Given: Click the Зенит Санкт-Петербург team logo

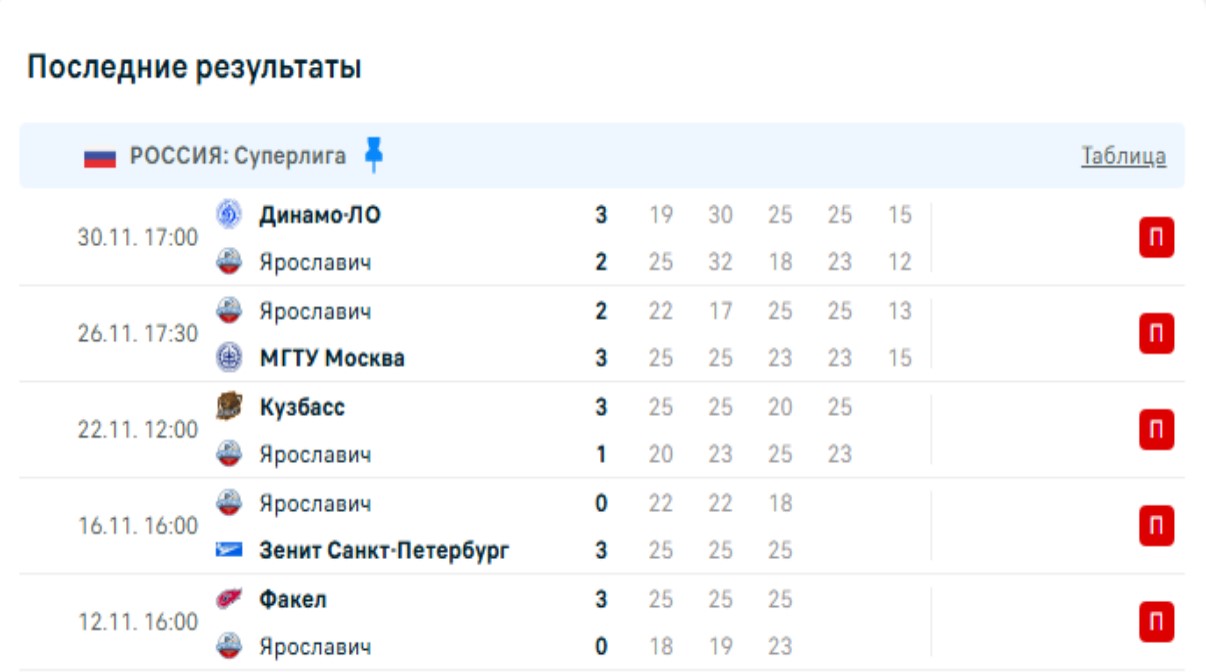Looking at the screenshot, I should pos(229,550).
